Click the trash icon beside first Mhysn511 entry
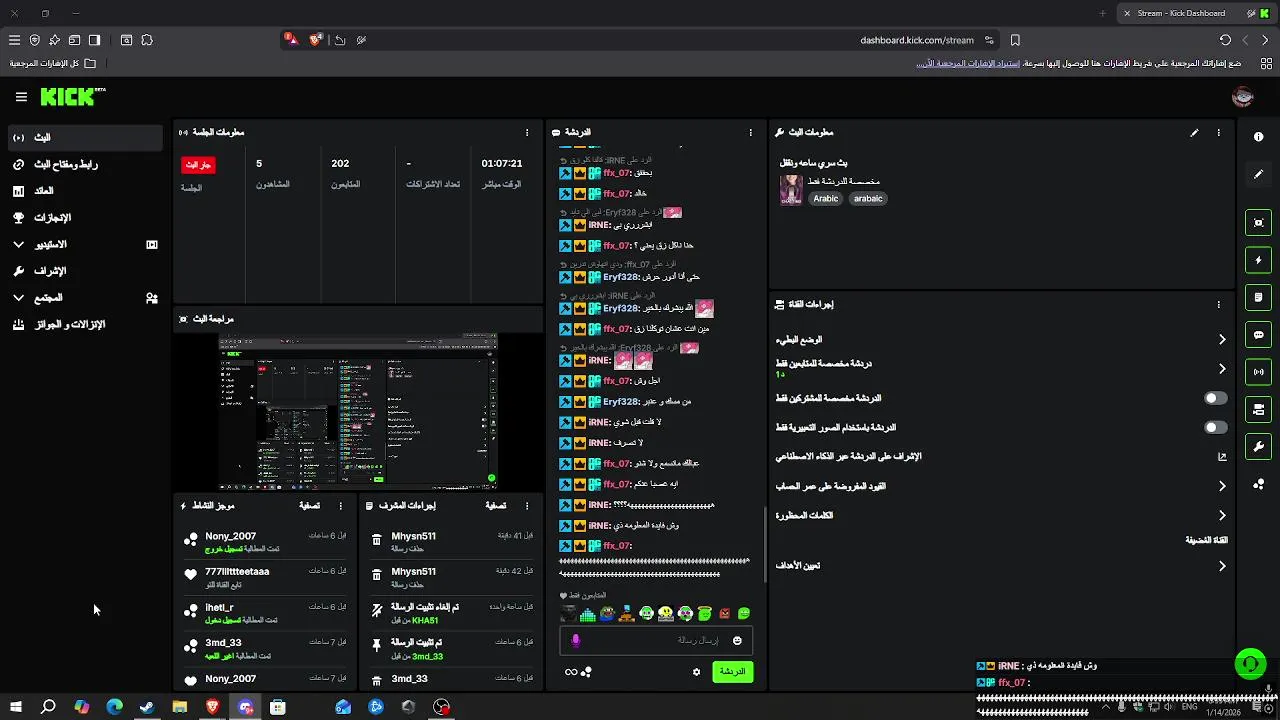The height and width of the screenshot is (720, 1280). click(376, 540)
